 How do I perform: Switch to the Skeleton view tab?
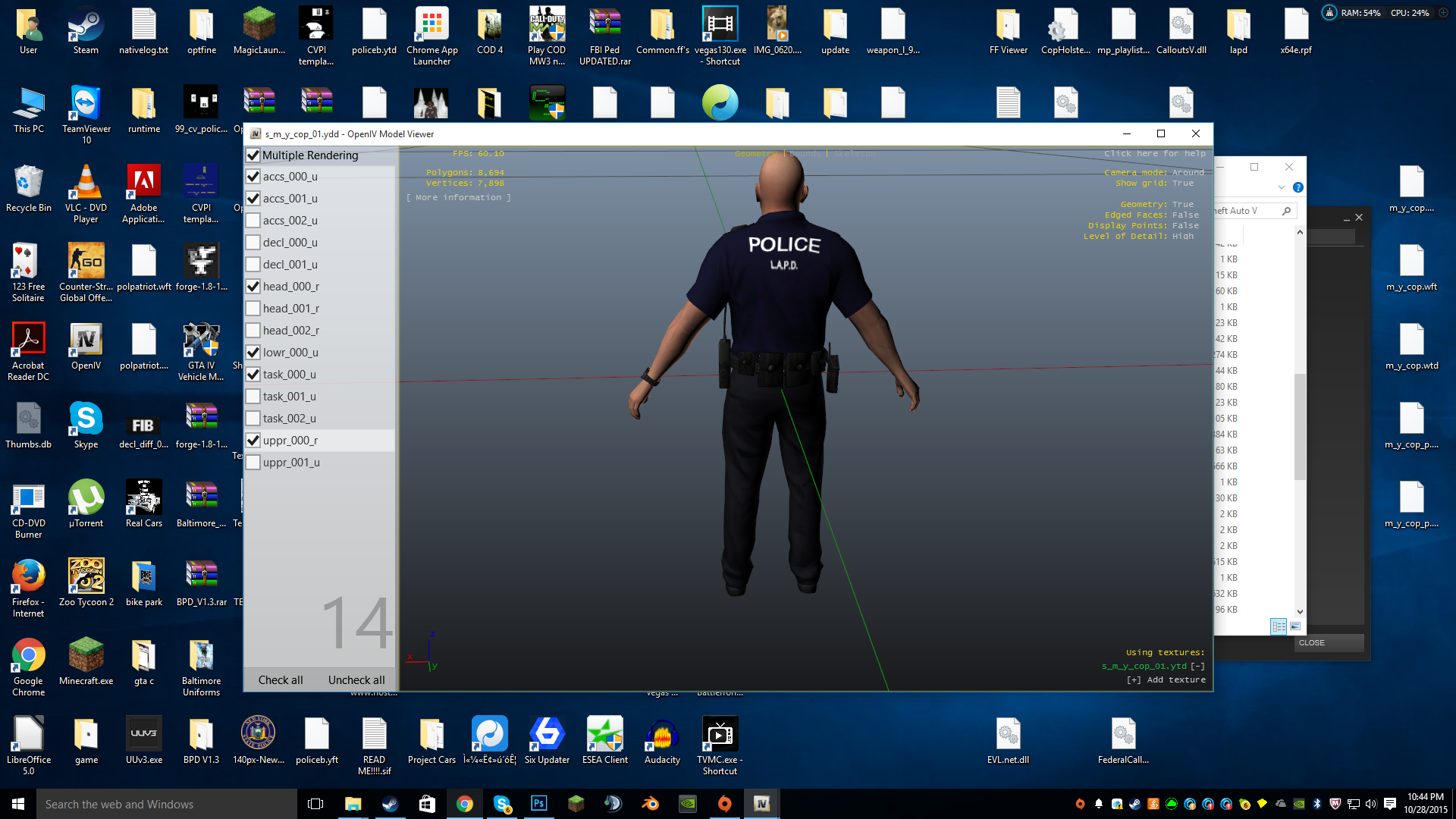854,154
